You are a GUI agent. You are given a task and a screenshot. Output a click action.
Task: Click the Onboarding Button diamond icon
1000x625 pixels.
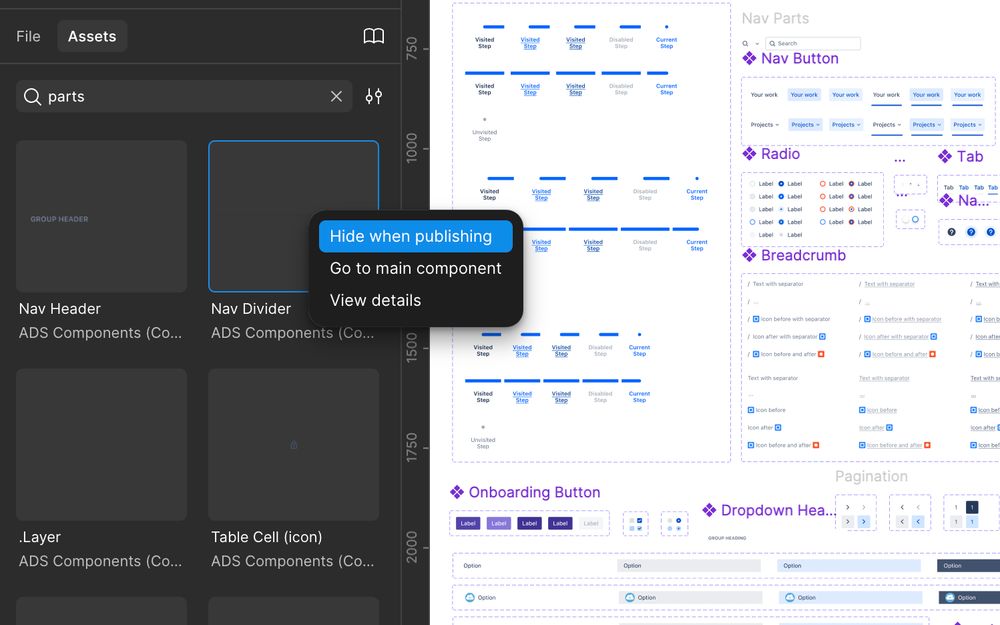(x=457, y=492)
